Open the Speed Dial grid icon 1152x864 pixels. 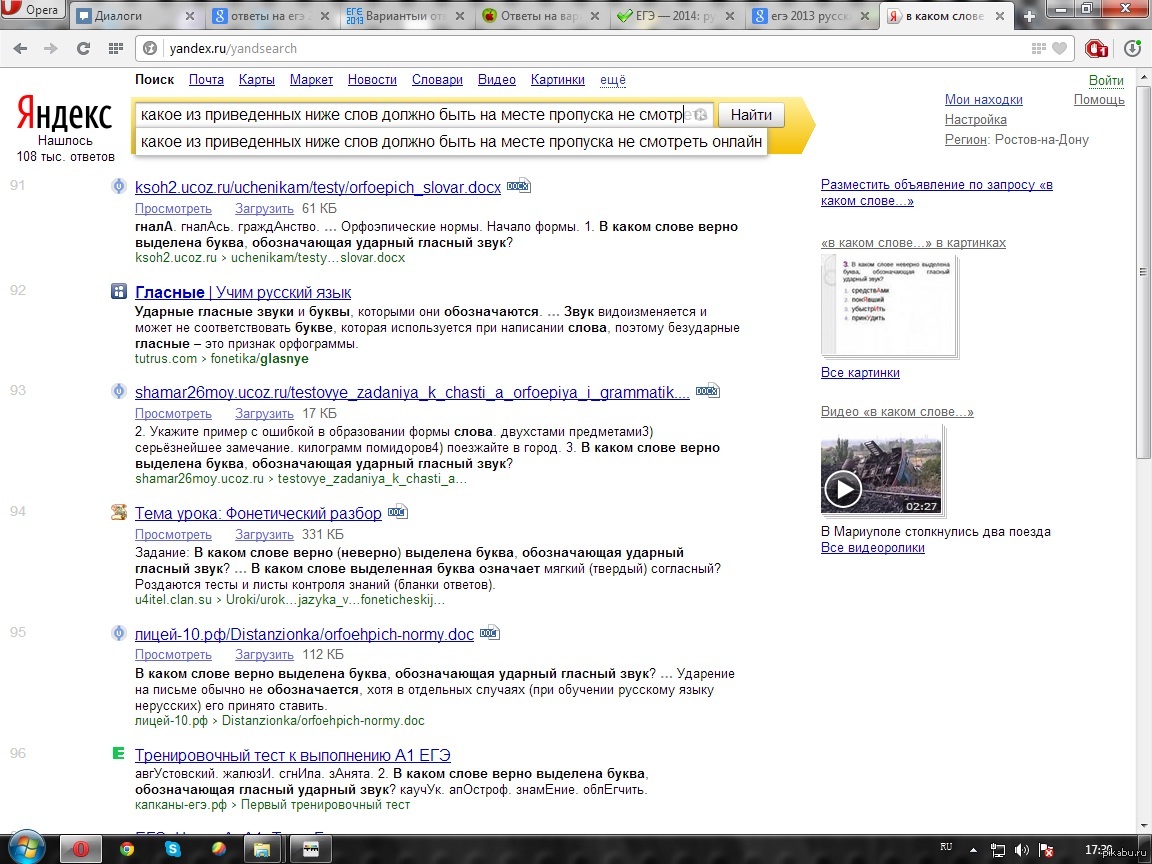116,48
